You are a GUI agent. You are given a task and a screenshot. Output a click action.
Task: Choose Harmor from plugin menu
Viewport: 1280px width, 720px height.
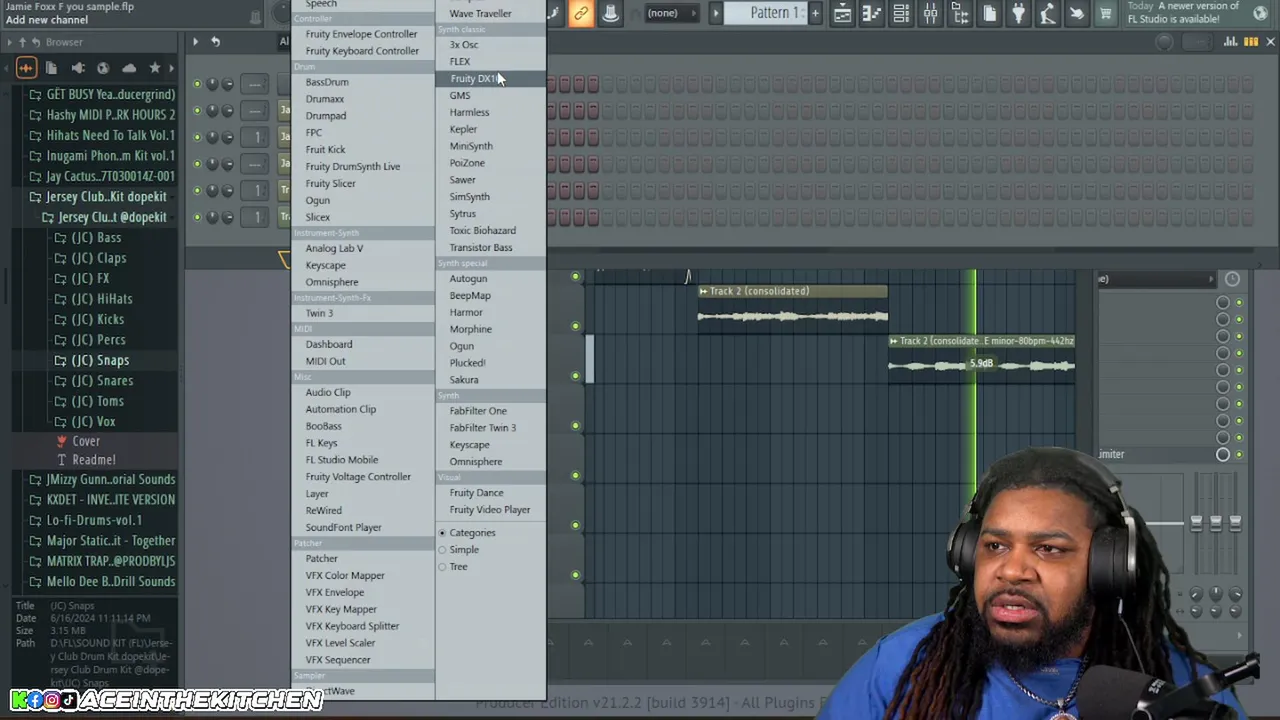[466, 313]
